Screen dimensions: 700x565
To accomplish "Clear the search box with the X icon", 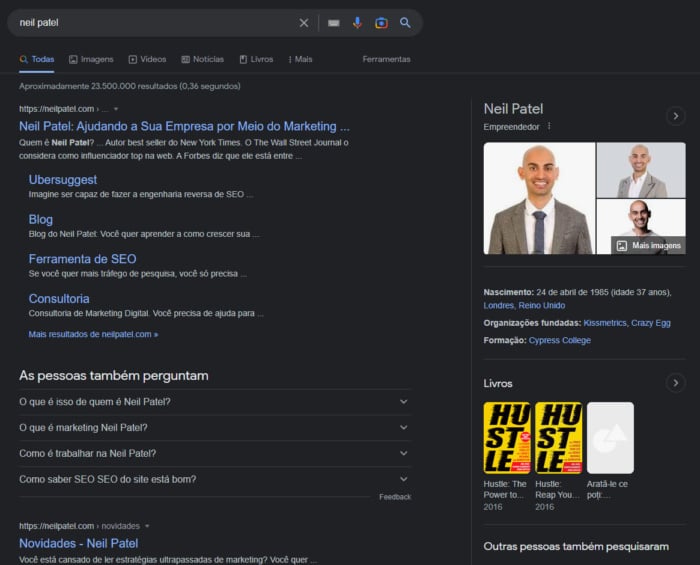I will point(304,23).
